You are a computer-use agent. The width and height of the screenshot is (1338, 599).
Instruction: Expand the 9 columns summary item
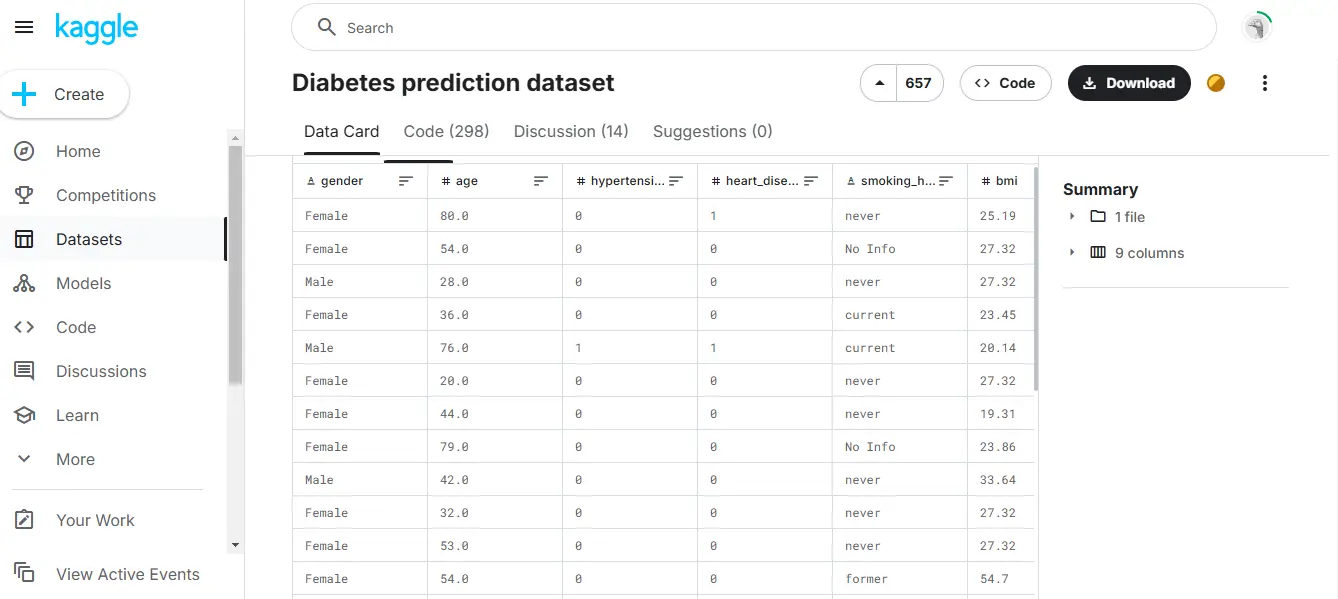coord(1125,253)
